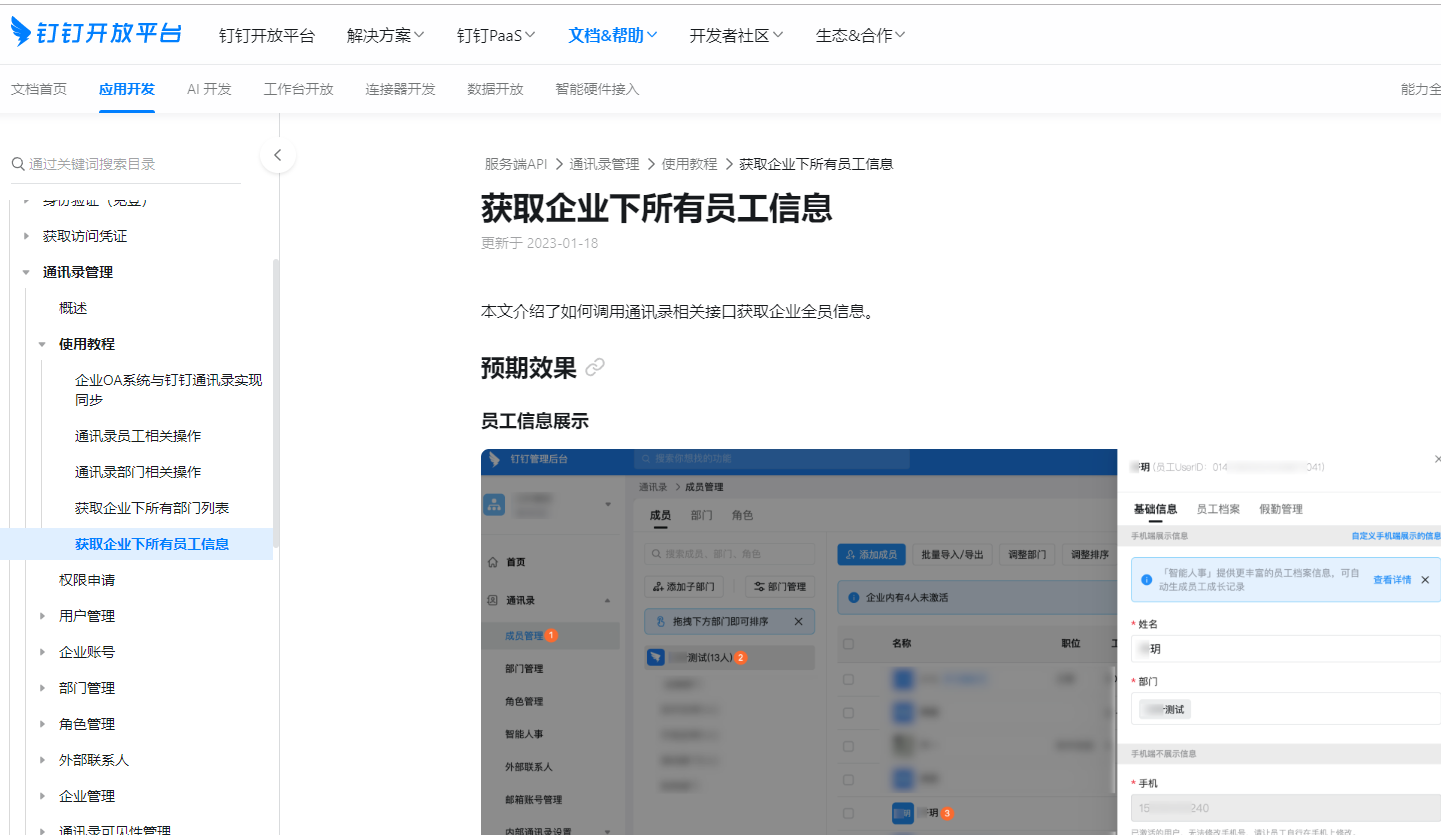
Task: Open the 连接器开发 tab
Action: pyautogui.click(x=401, y=89)
